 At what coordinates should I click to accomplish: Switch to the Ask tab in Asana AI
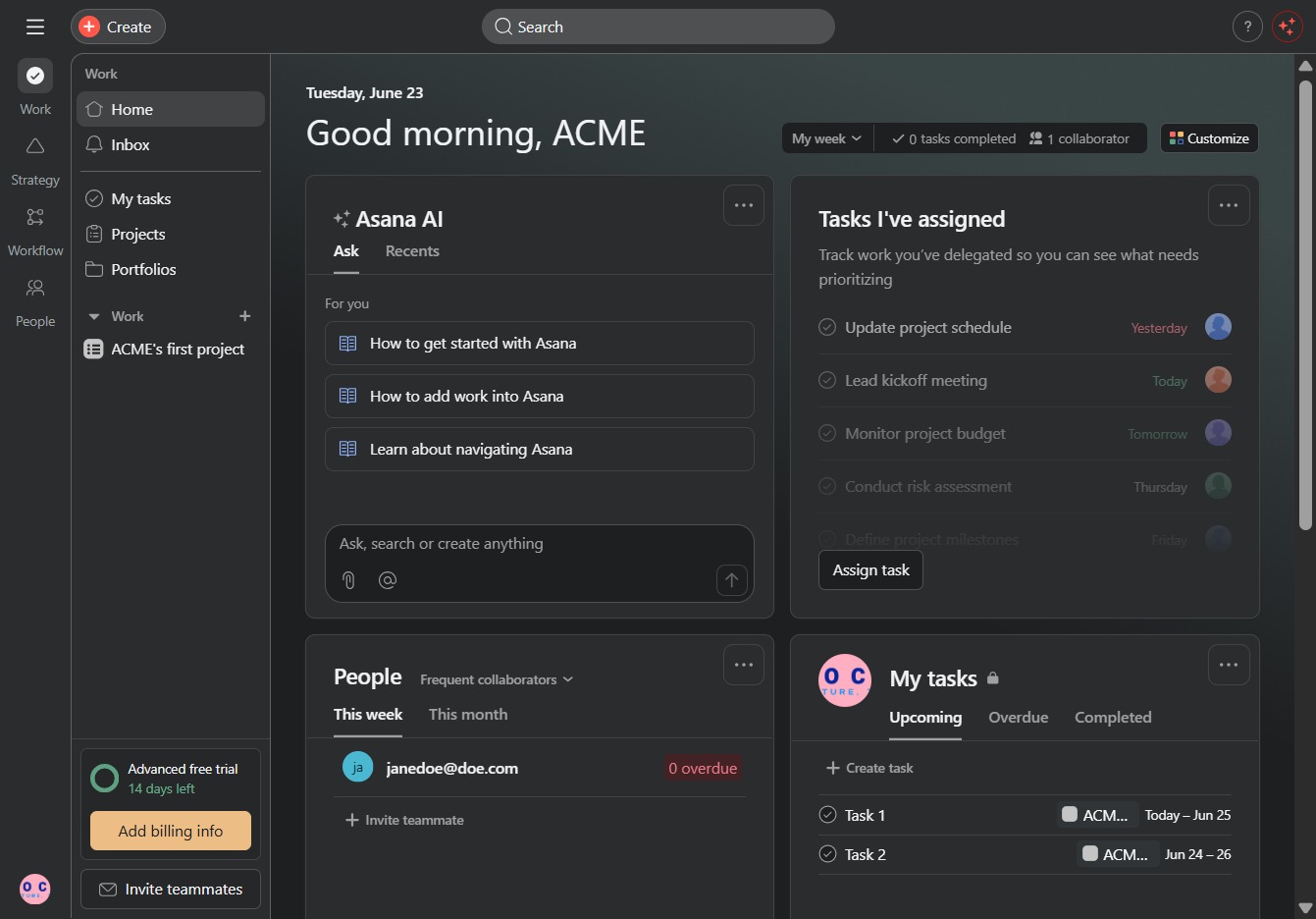coord(346,251)
